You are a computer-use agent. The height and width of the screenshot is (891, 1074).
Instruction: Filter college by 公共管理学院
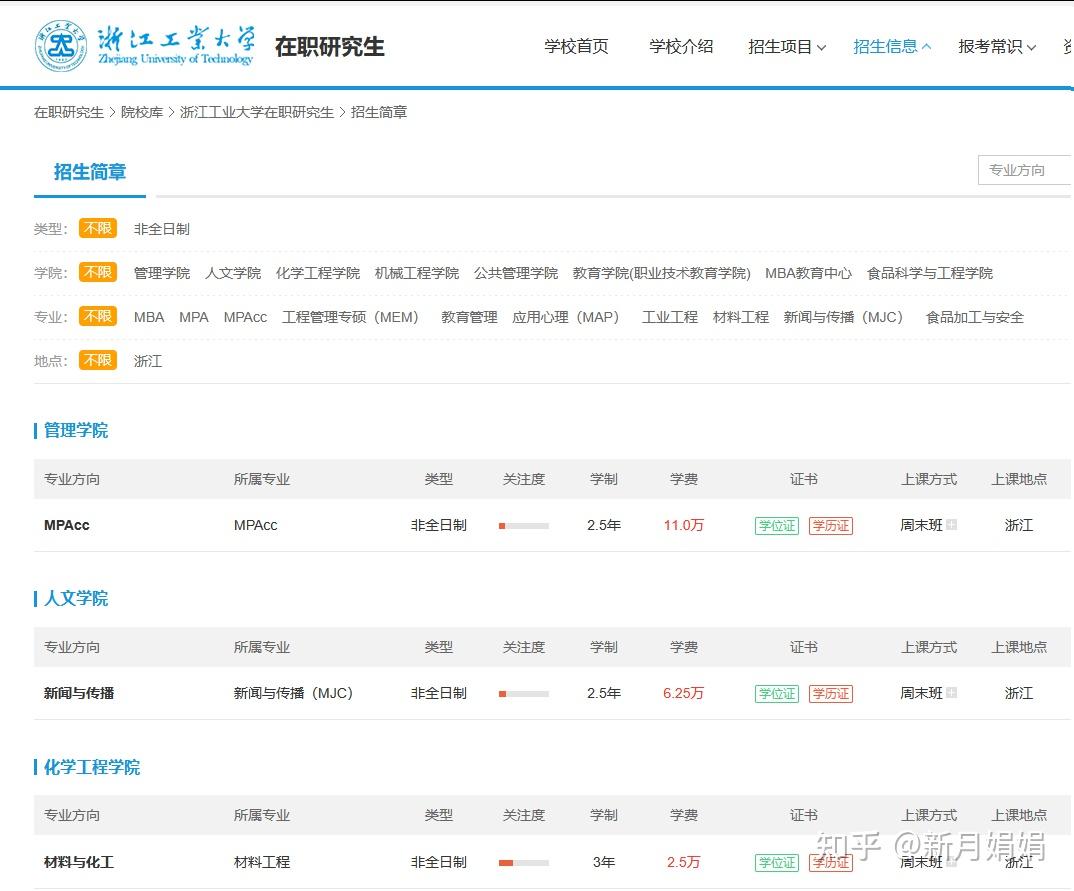[x=516, y=273]
